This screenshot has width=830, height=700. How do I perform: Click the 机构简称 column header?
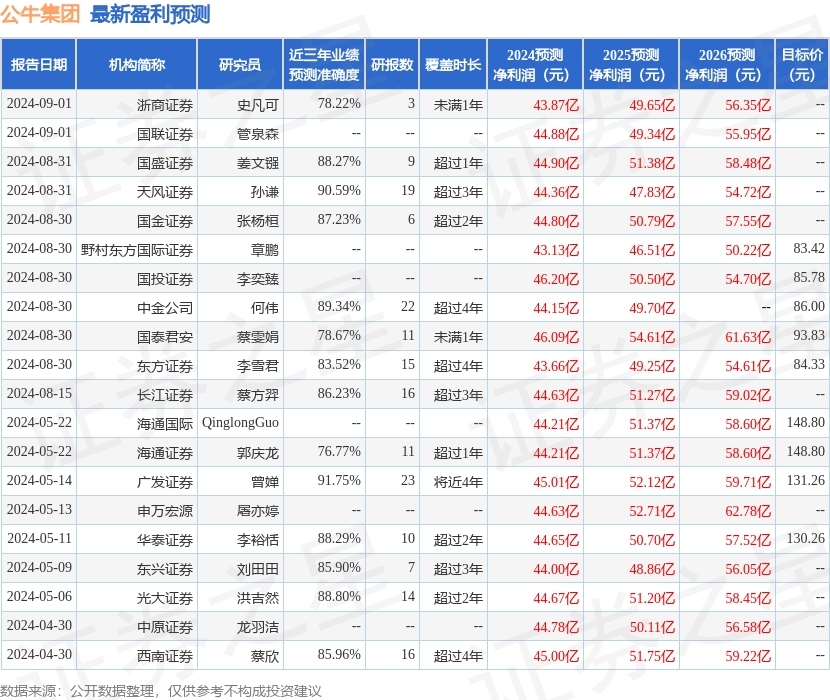coord(137,65)
